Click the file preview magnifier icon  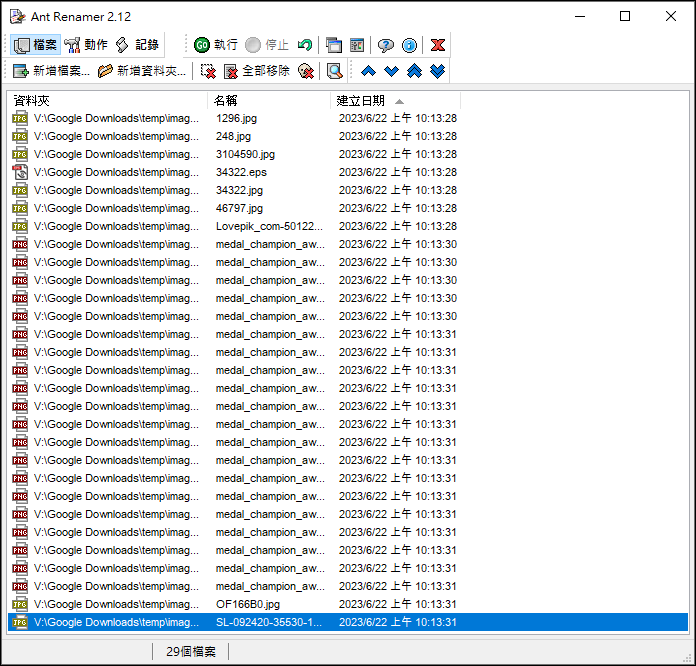point(334,71)
